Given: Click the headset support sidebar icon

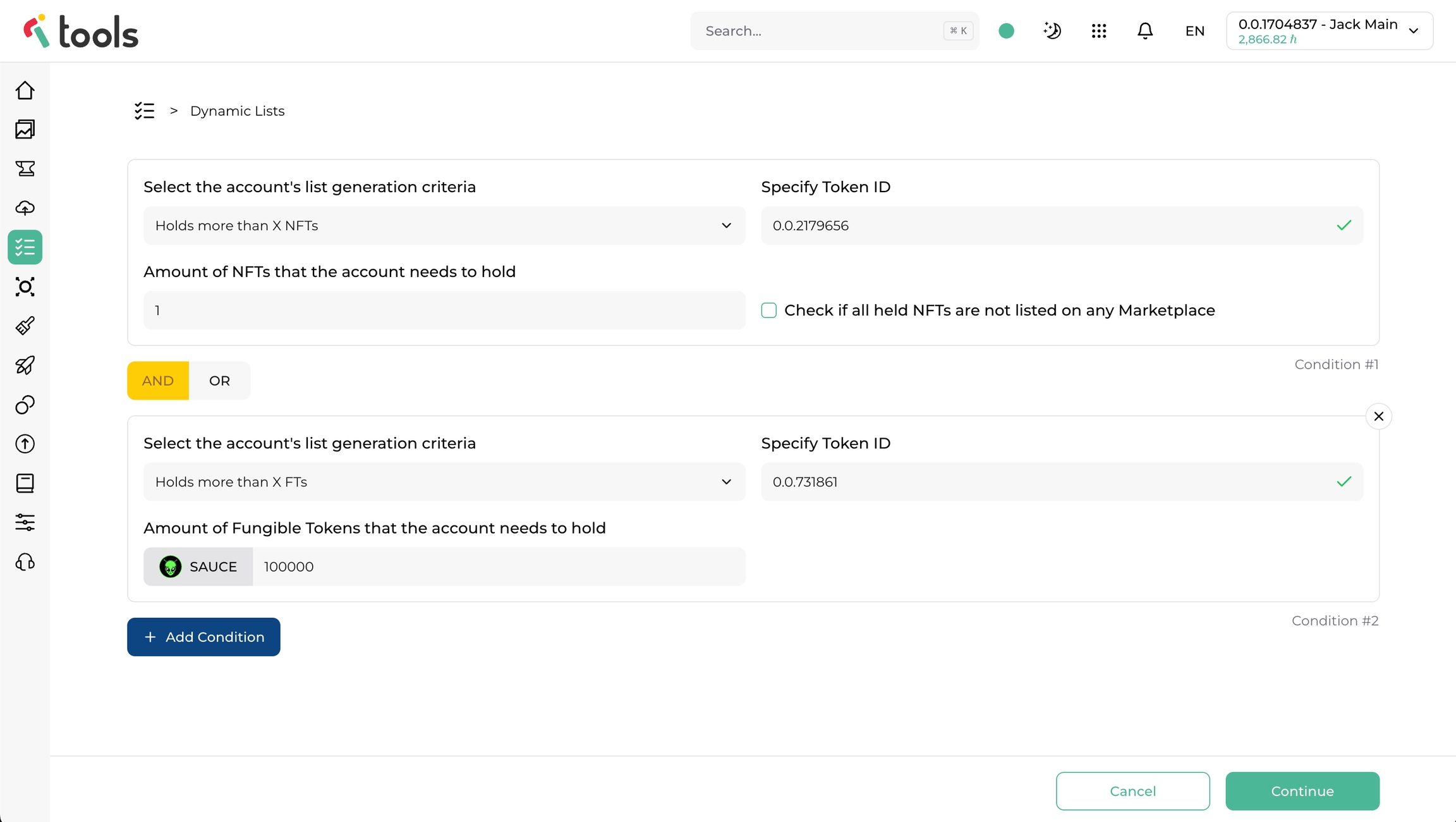Looking at the screenshot, I should 25,561.
